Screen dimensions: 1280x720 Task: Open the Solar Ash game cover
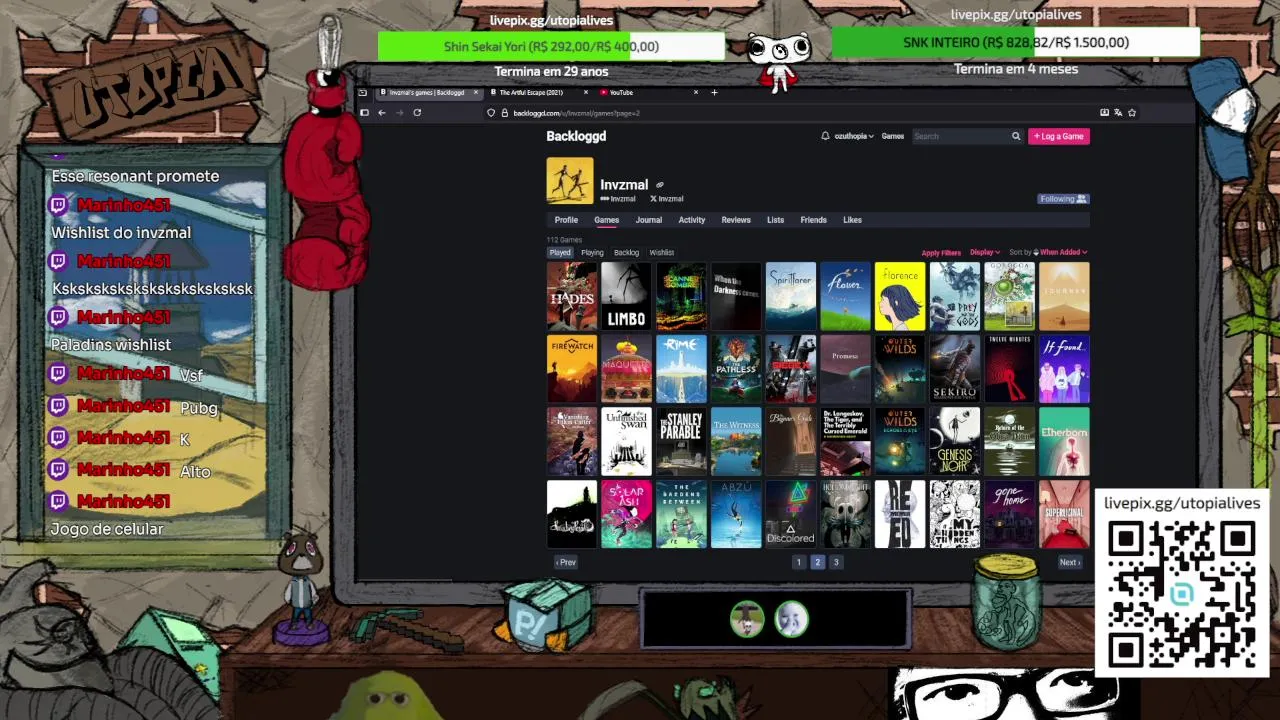tap(626, 514)
